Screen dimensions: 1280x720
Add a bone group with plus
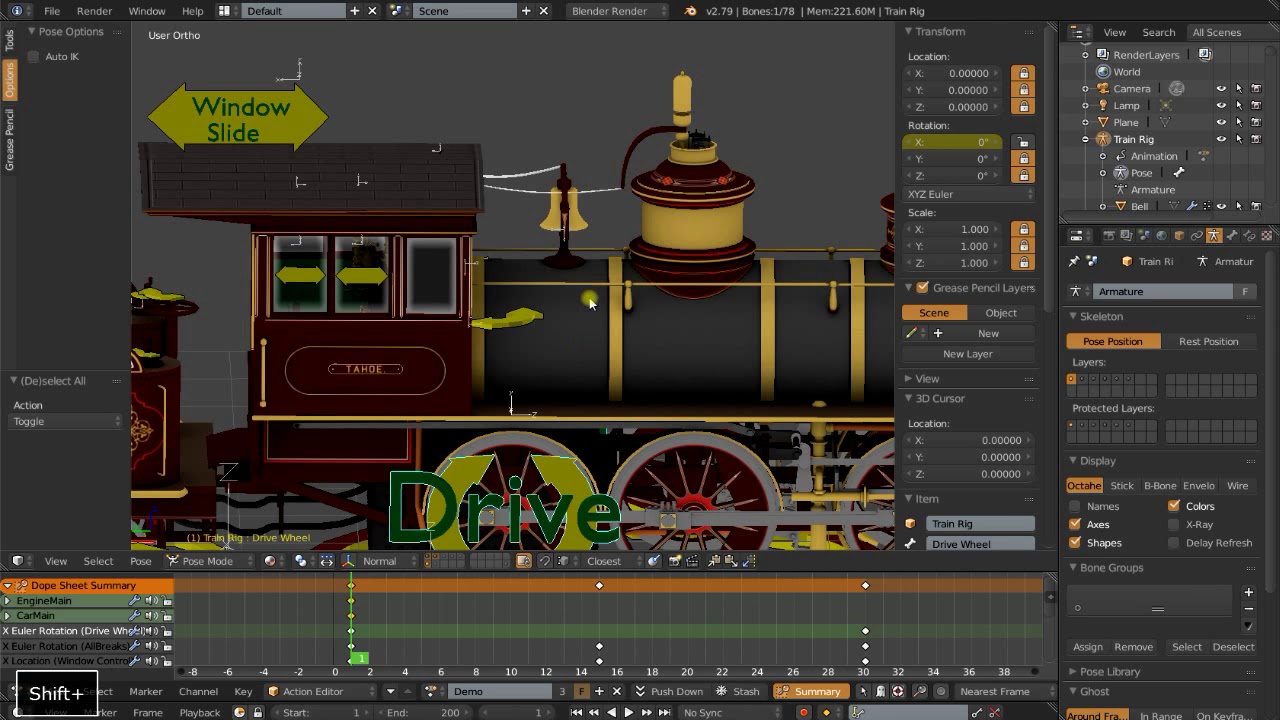pos(1248,592)
